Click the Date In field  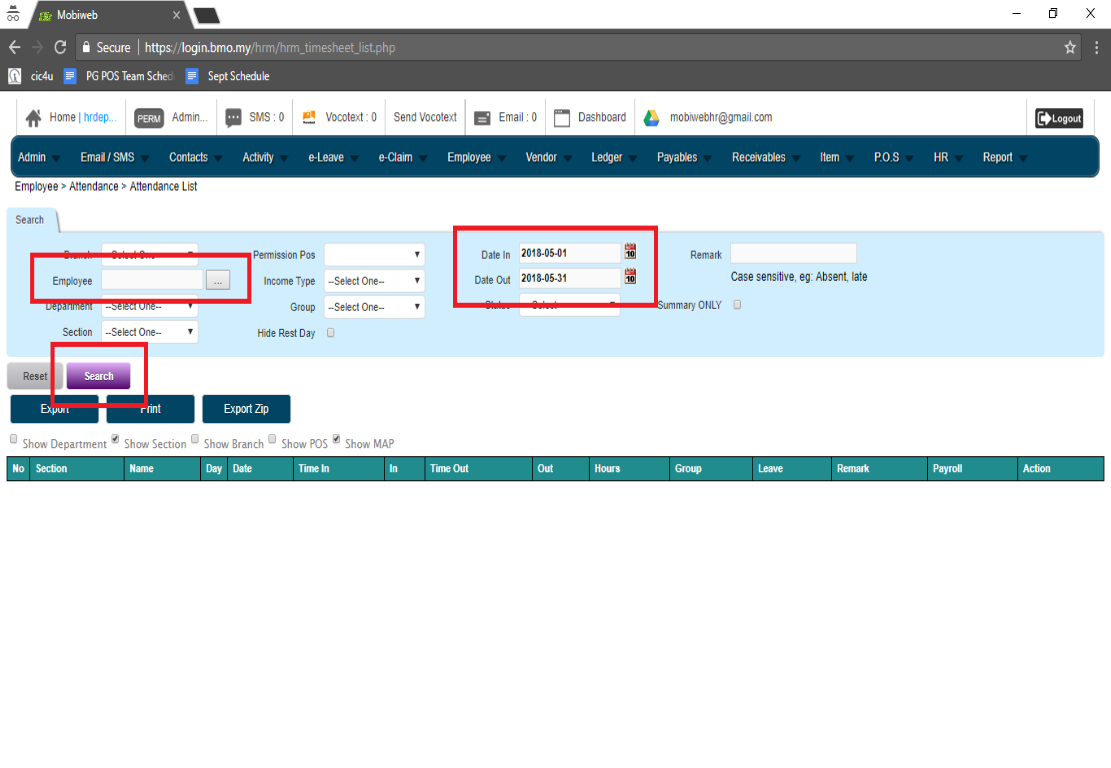point(569,253)
